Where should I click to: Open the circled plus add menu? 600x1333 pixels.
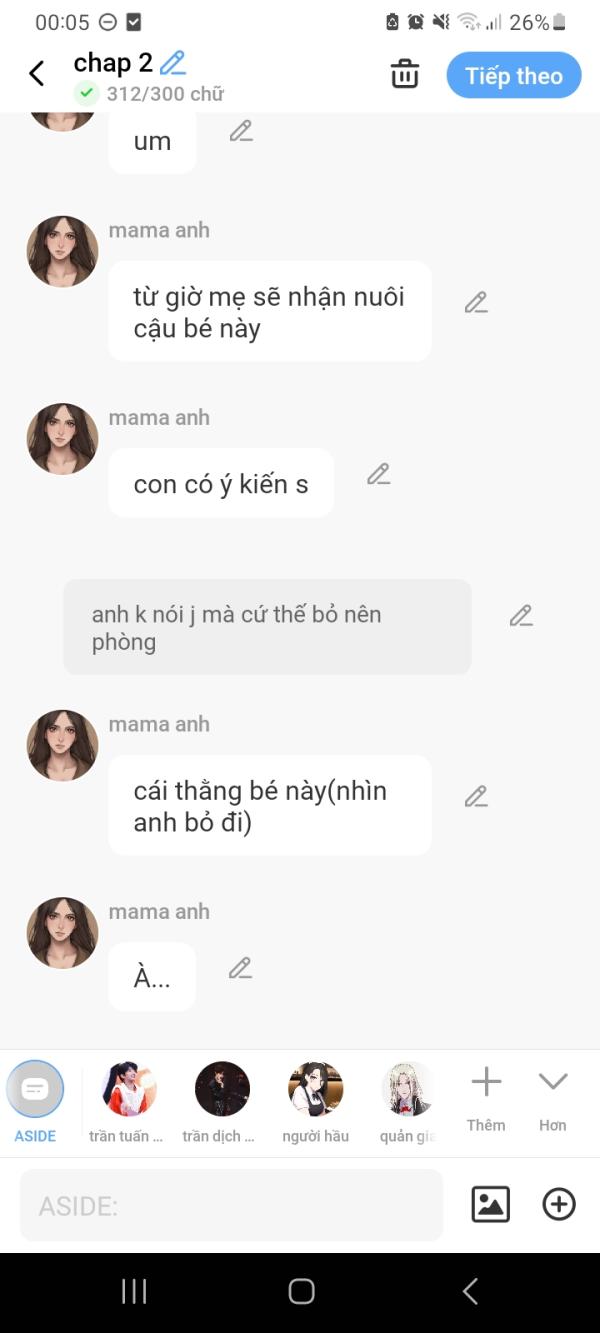click(559, 1204)
